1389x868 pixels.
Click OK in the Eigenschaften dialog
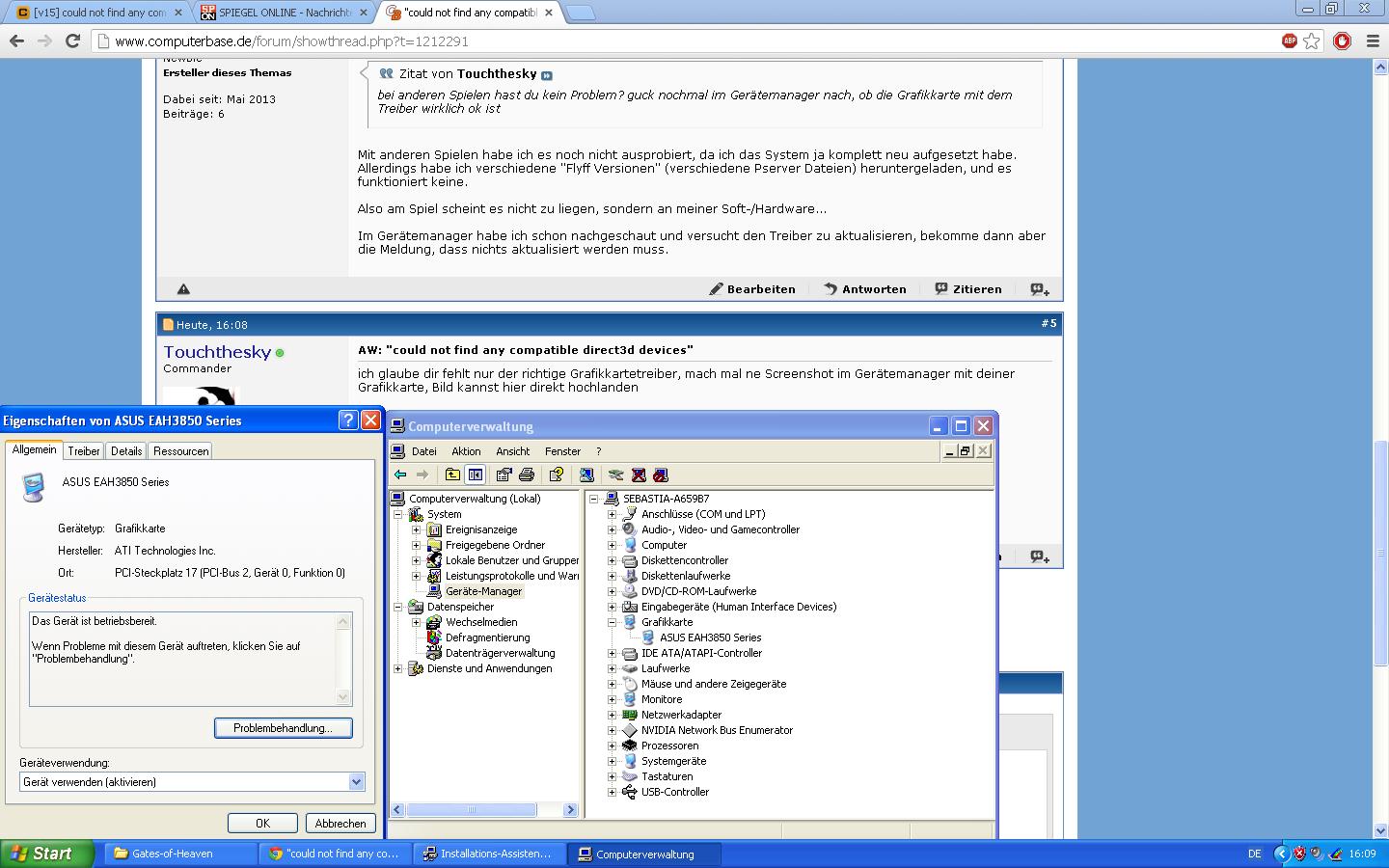click(262, 824)
